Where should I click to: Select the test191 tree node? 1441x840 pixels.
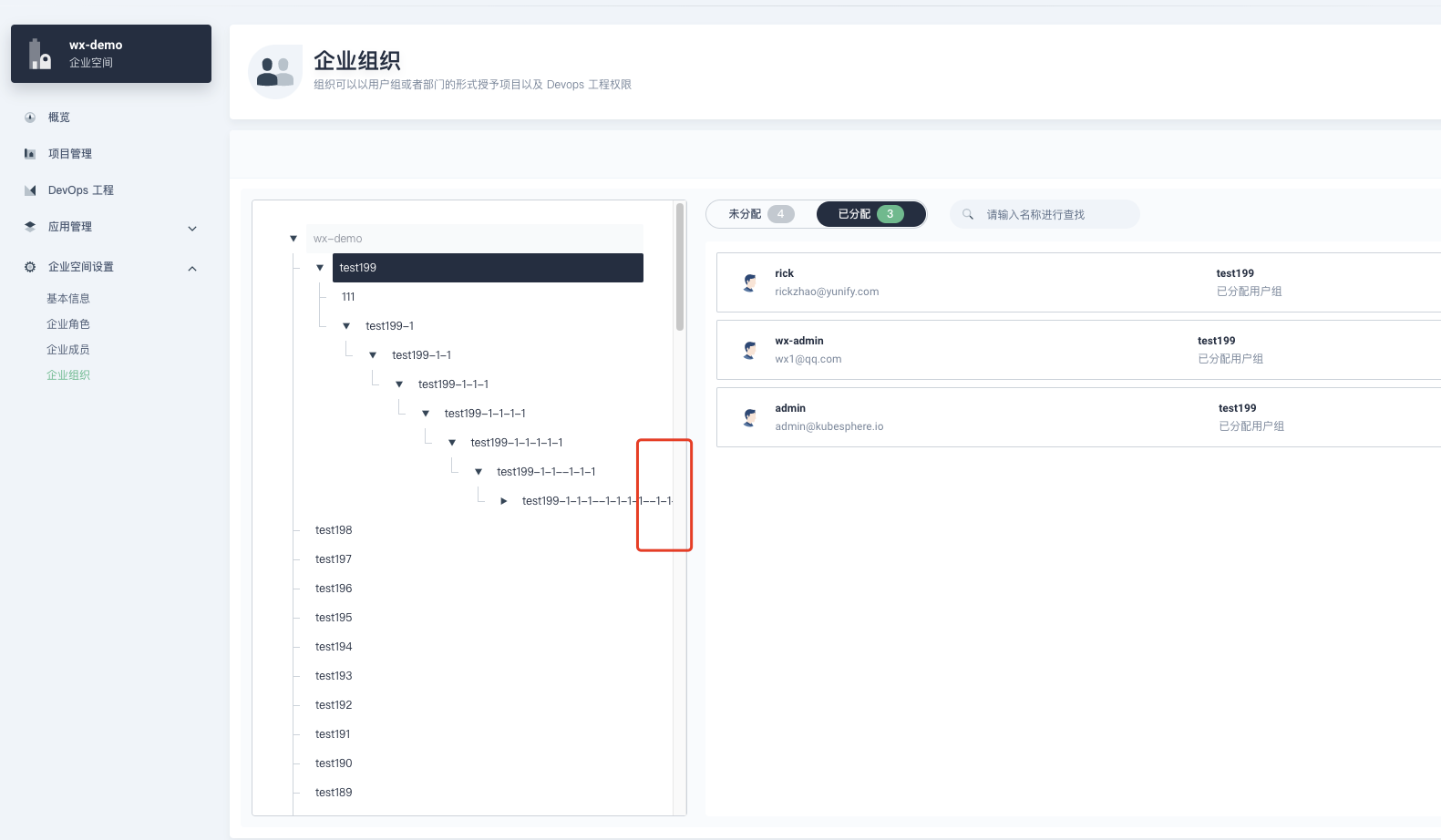coord(333,734)
